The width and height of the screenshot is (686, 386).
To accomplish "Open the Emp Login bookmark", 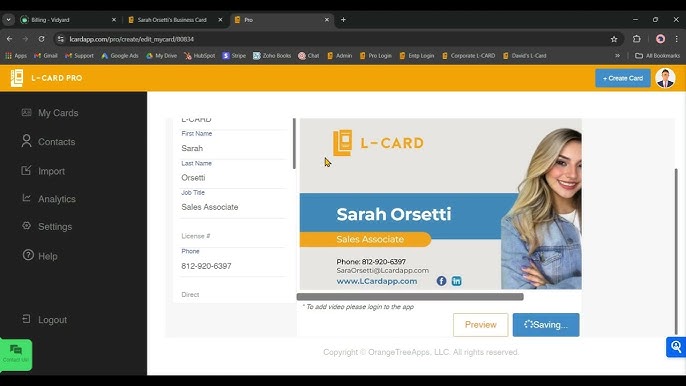I will [x=416, y=56].
